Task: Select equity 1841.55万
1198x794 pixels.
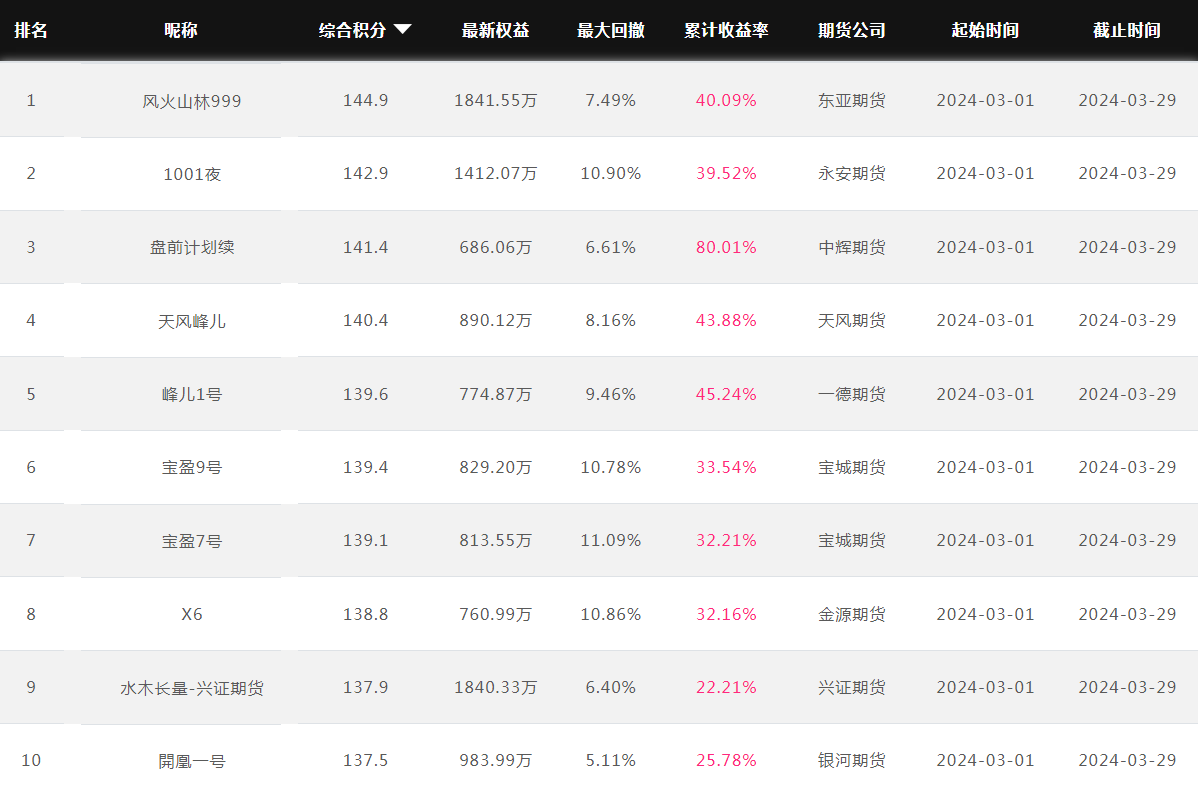Action: point(495,100)
